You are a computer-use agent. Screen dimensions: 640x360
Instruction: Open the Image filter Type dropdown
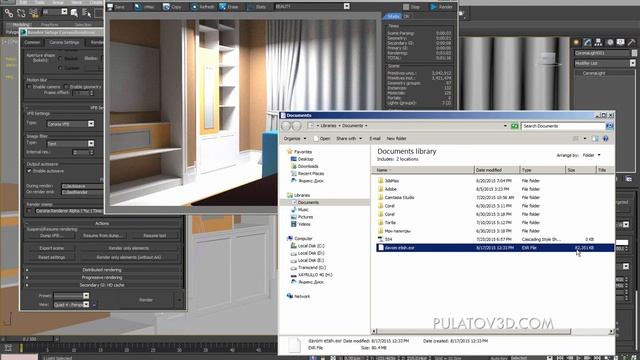70,144
